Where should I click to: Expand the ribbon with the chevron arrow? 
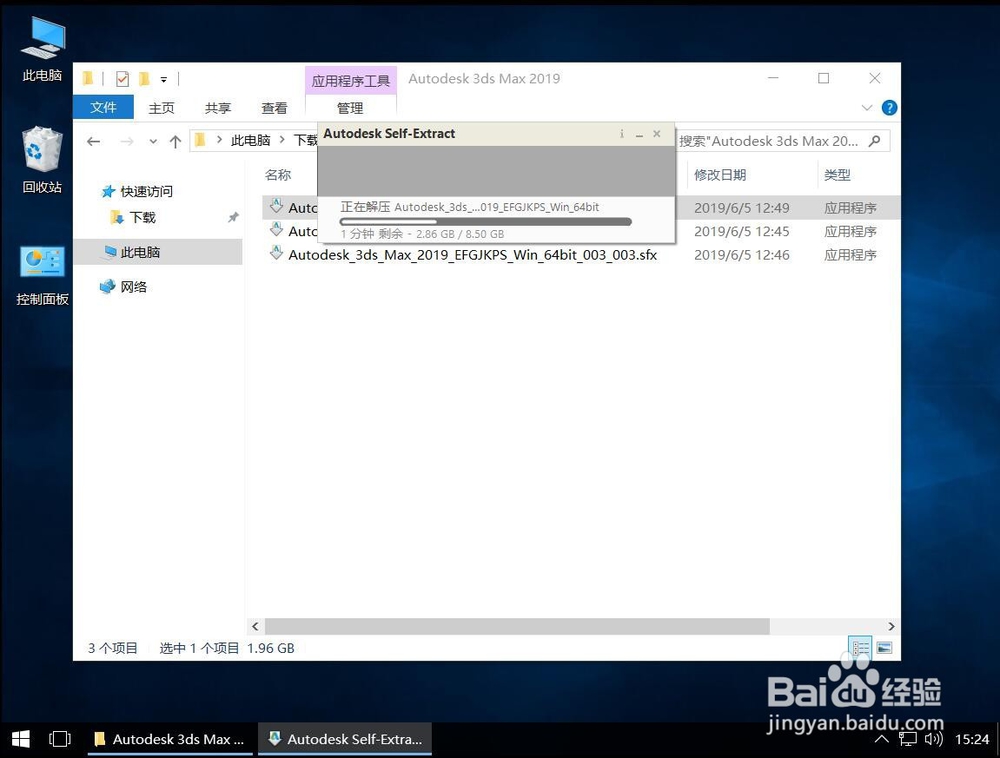(868, 107)
